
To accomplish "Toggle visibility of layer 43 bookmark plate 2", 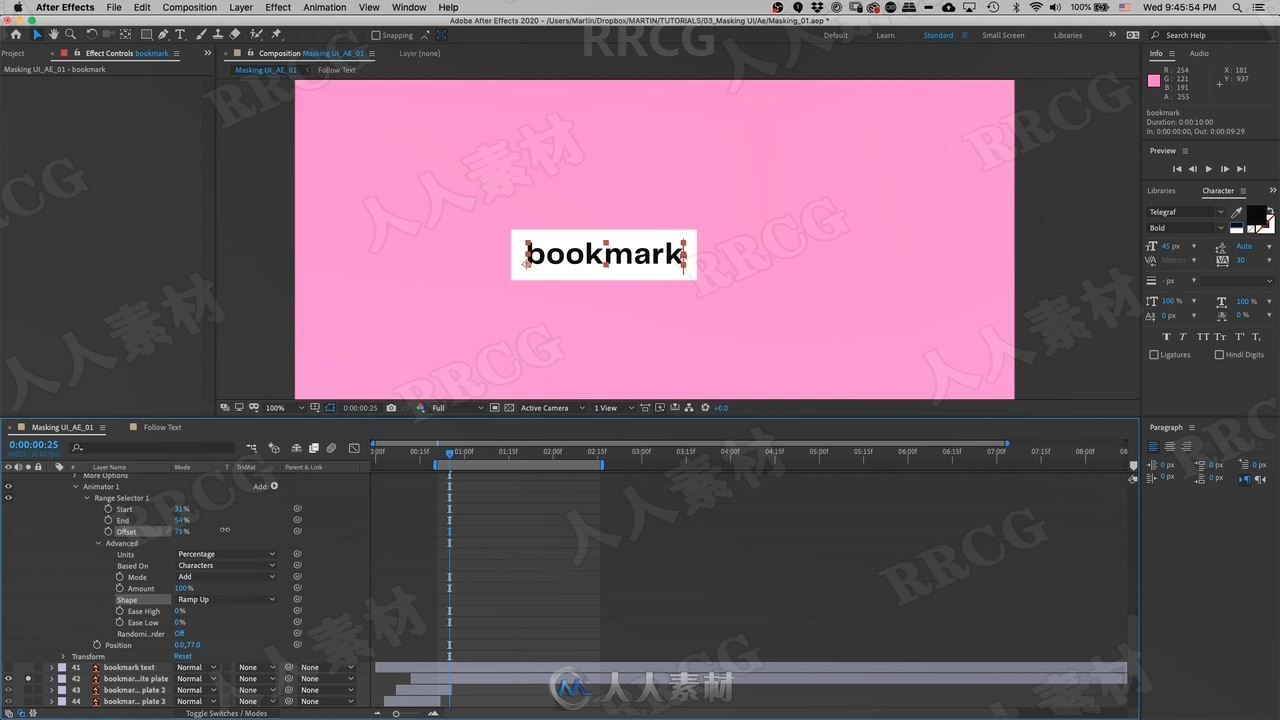I will (8, 690).
